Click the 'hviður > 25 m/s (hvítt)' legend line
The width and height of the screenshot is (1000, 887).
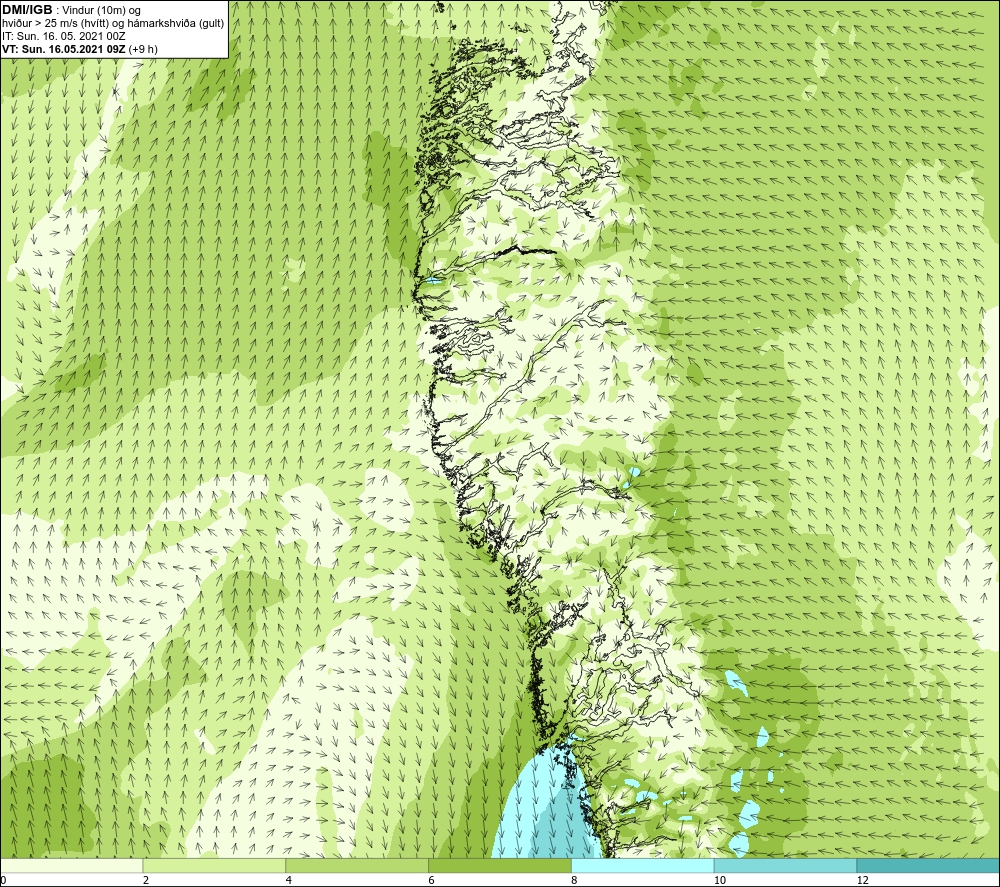[x=54, y=24]
